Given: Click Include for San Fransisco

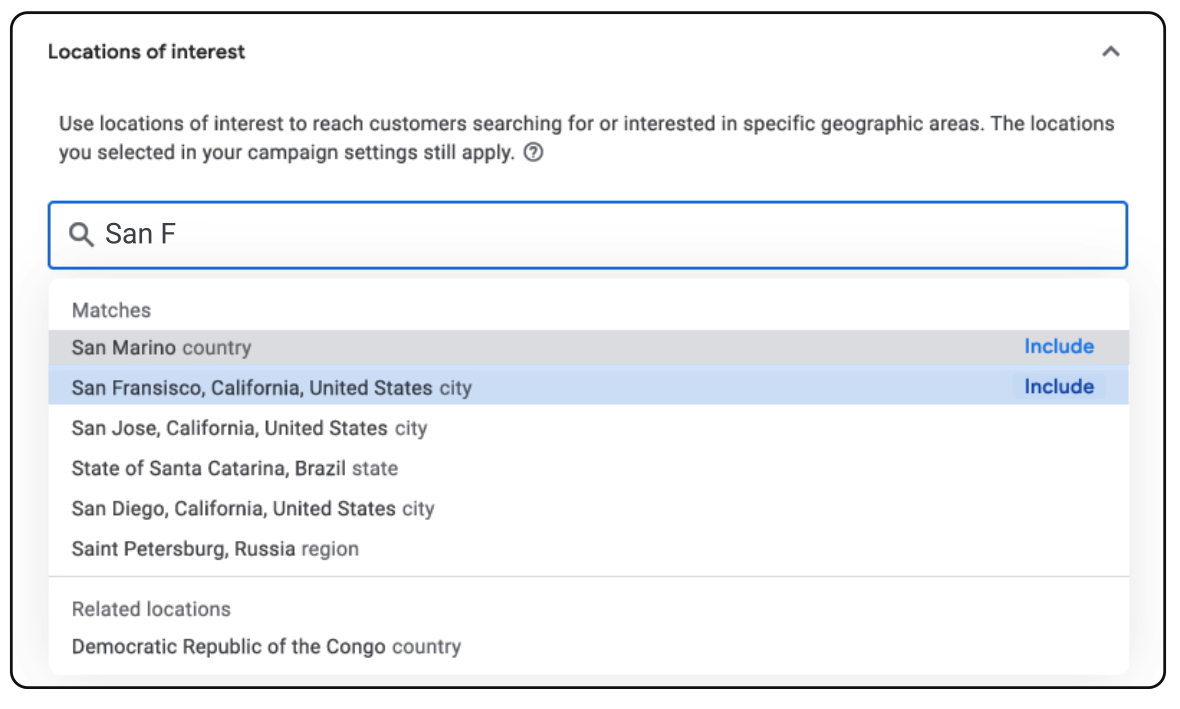Looking at the screenshot, I should point(1058,387).
